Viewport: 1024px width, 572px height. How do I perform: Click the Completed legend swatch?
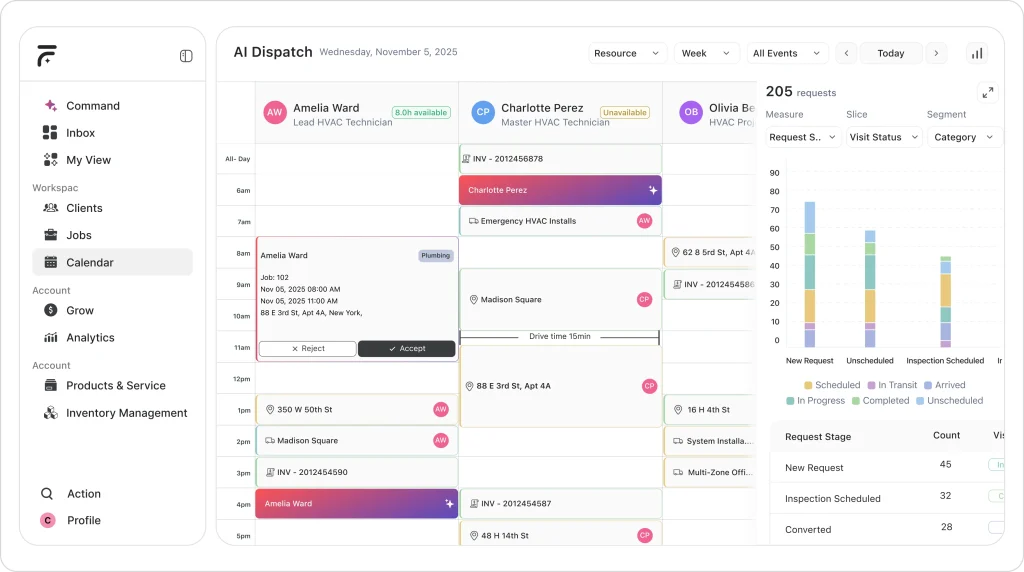pos(856,401)
